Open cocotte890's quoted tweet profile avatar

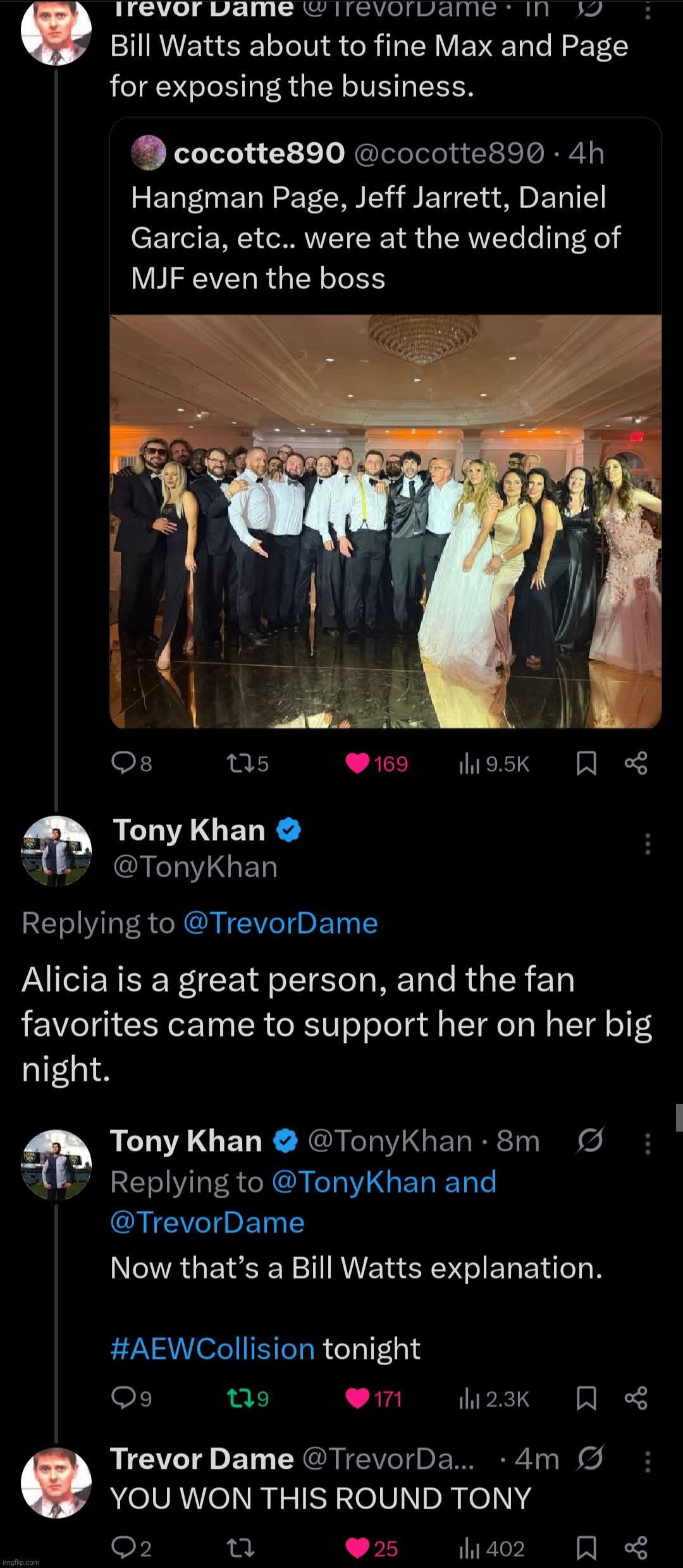click(149, 153)
